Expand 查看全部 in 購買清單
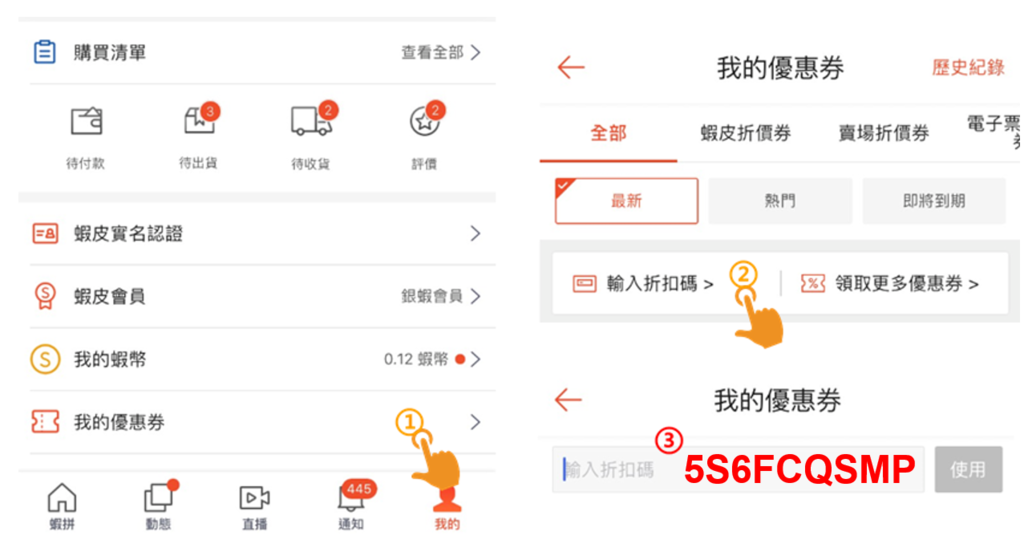1024x552 pixels. 441,52
